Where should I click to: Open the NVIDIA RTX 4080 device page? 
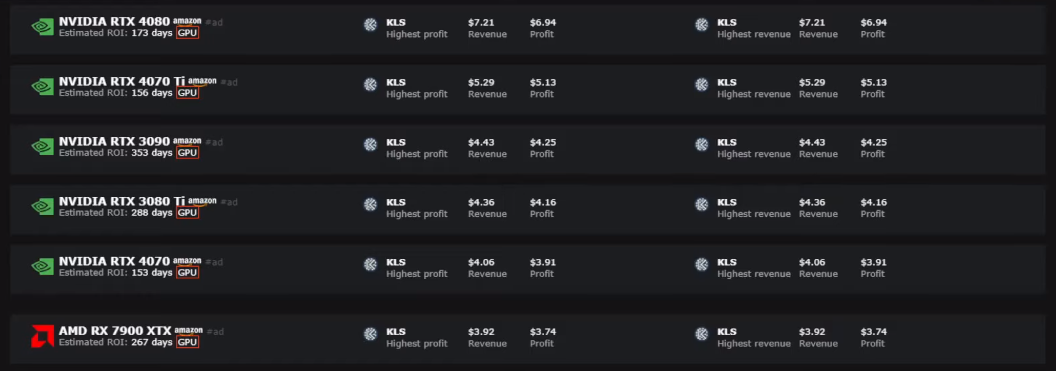114,22
